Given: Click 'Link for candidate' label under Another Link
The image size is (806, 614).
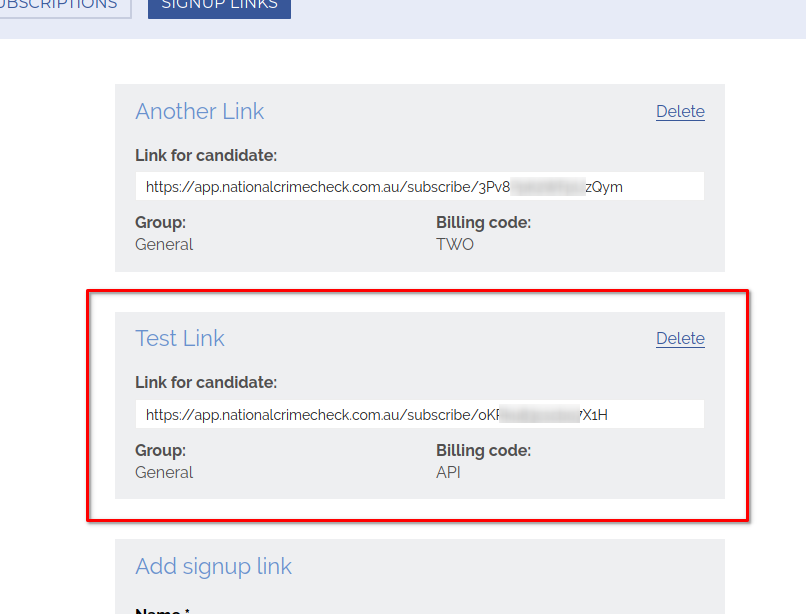Looking at the screenshot, I should coord(206,155).
